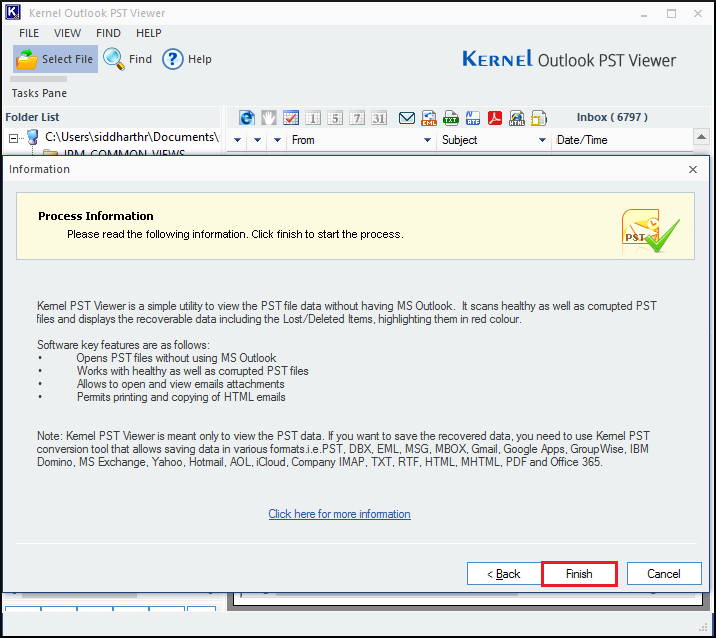The image size is (716, 638).
Task: Close the Information dialog with X
Action: coord(693,169)
